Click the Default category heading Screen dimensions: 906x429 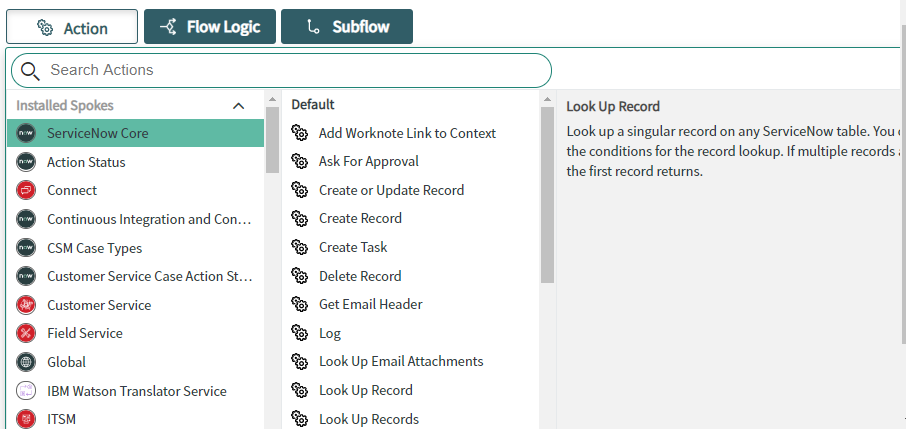point(313,105)
